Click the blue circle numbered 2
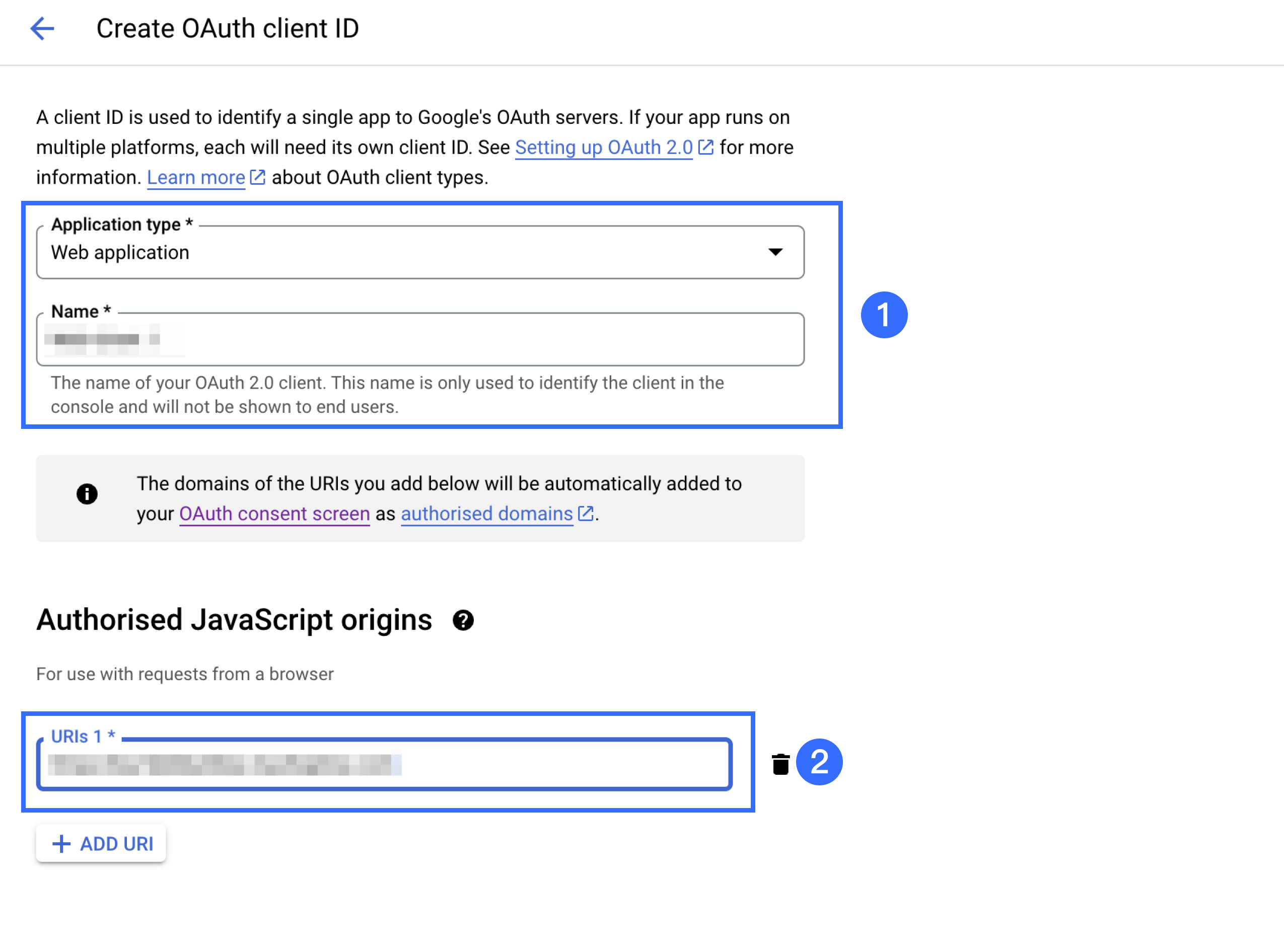1284x952 pixels. click(x=819, y=762)
